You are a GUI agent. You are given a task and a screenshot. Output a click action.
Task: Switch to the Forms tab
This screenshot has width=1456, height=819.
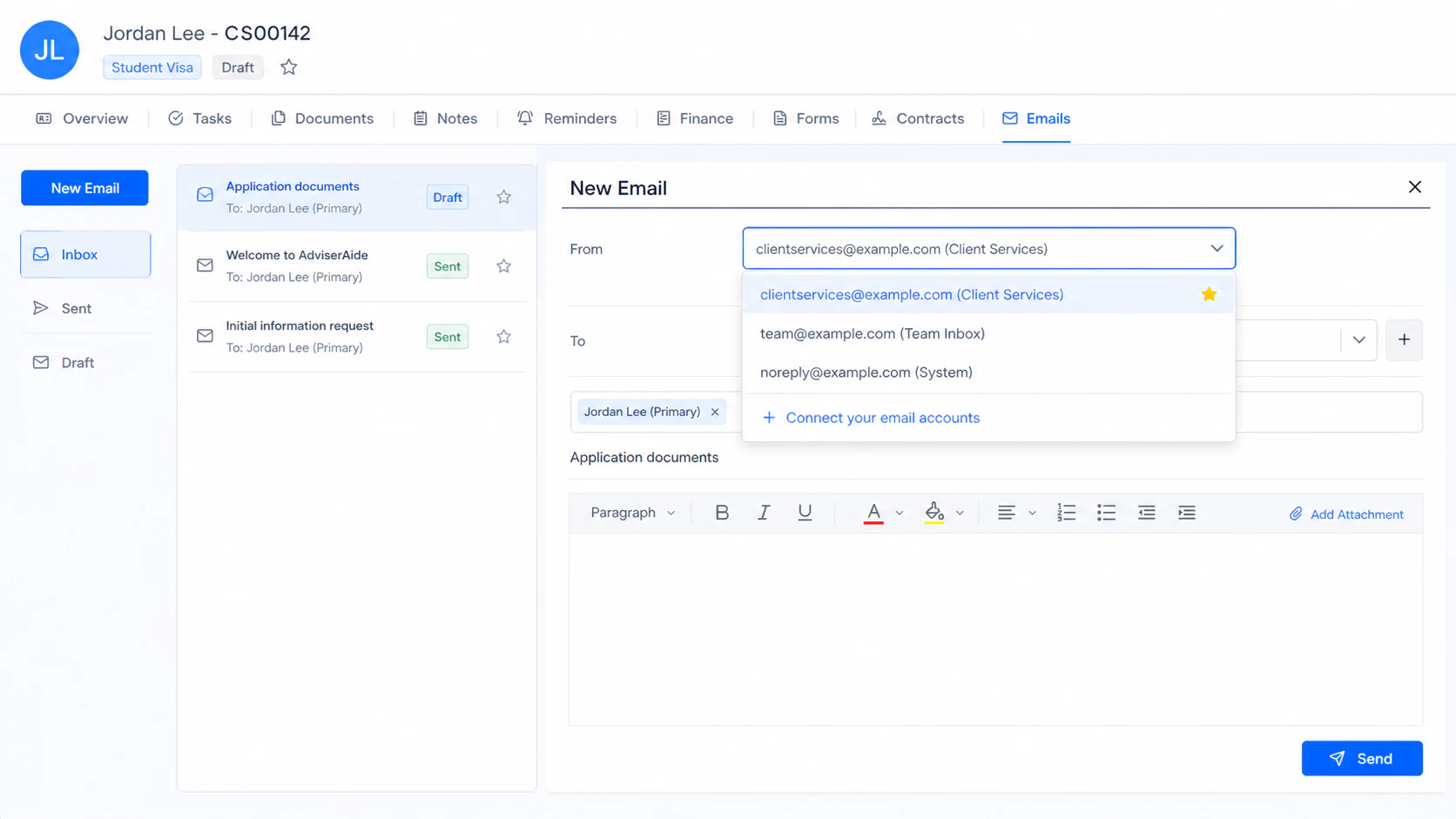[x=806, y=118]
